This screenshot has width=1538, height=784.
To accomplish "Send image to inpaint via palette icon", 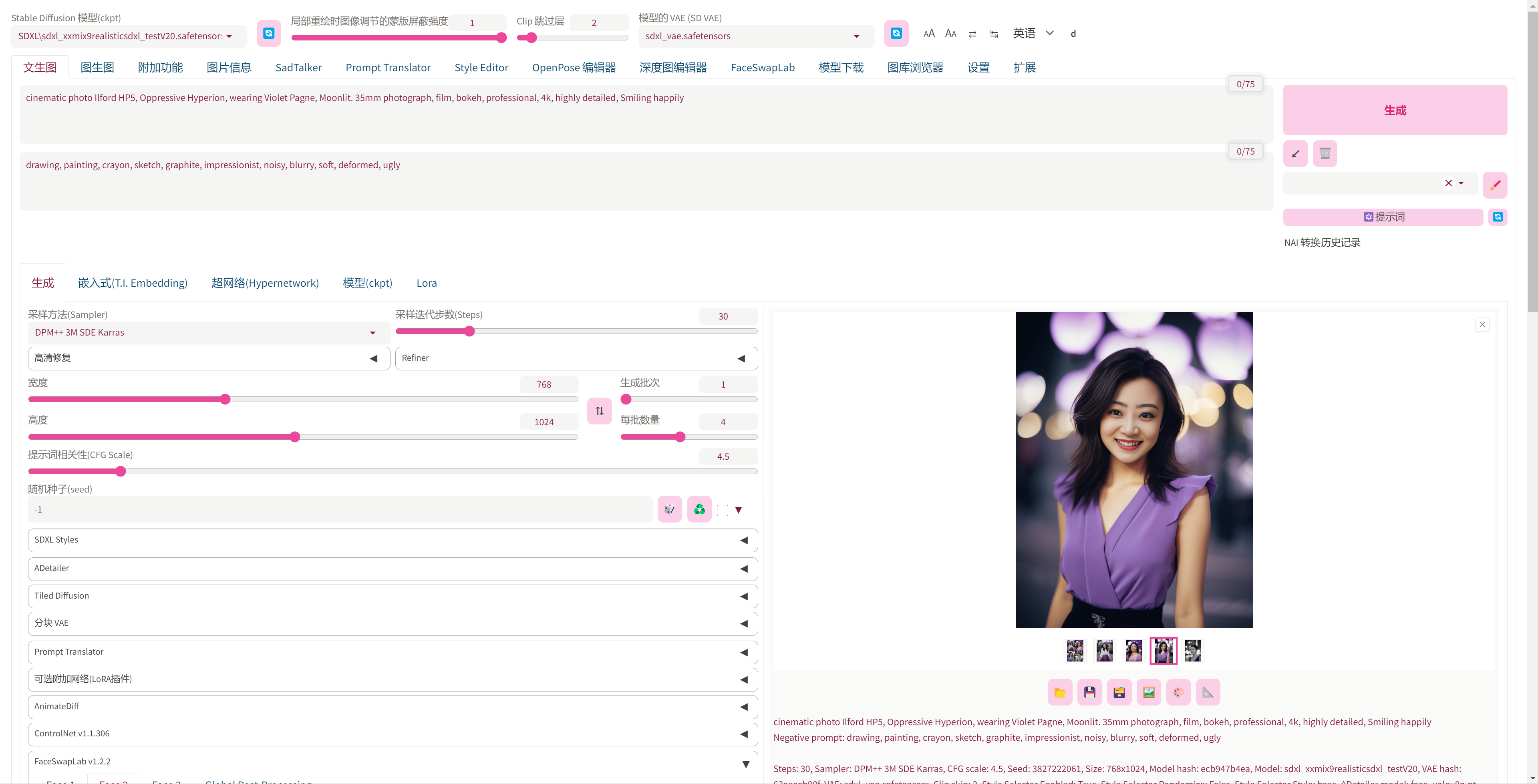I will [x=1178, y=692].
